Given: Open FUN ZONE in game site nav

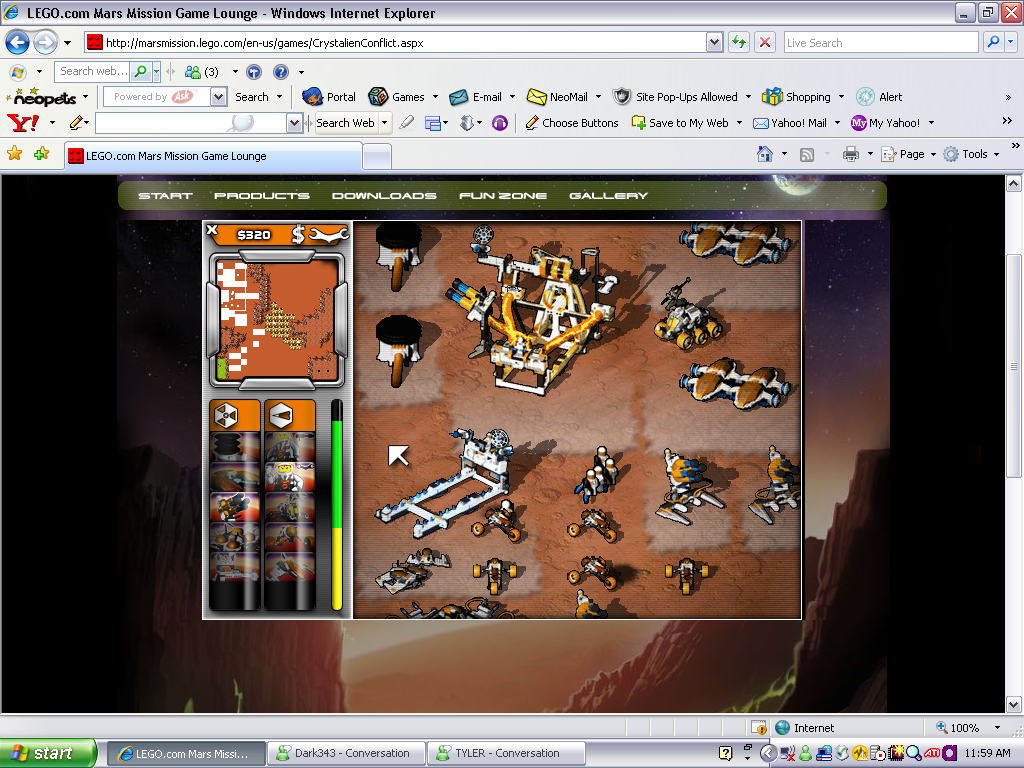Looking at the screenshot, I should (x=503, y=195).
